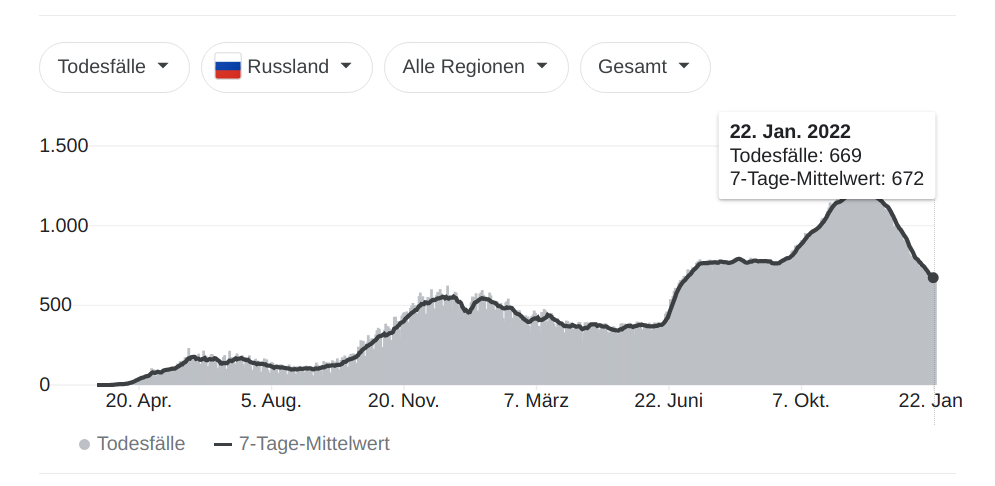Click the gray Todesfälle legend dot

tap(85, 444)
